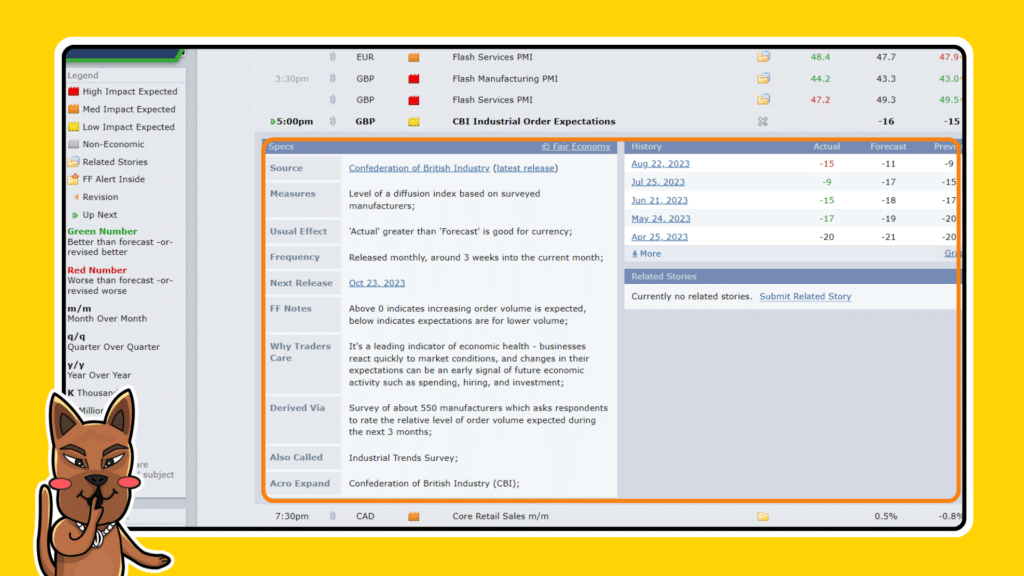Click yellow low impact icon on CBI row
This screenshot has height=576, width=1024.
pos(414,122)
